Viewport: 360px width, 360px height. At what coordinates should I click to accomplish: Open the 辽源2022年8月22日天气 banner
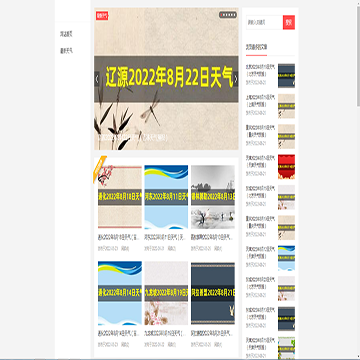tap(166, 79)
